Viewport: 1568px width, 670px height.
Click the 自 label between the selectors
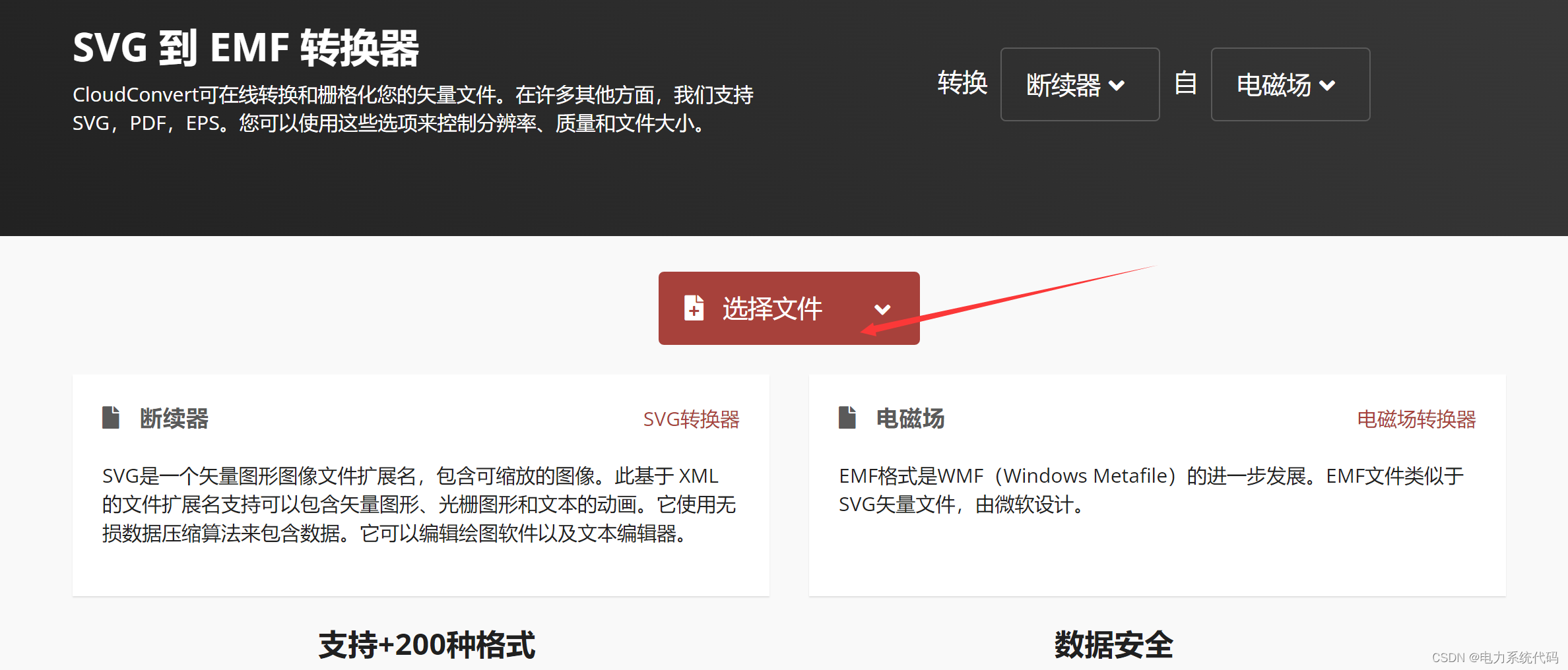[1185, 84]
